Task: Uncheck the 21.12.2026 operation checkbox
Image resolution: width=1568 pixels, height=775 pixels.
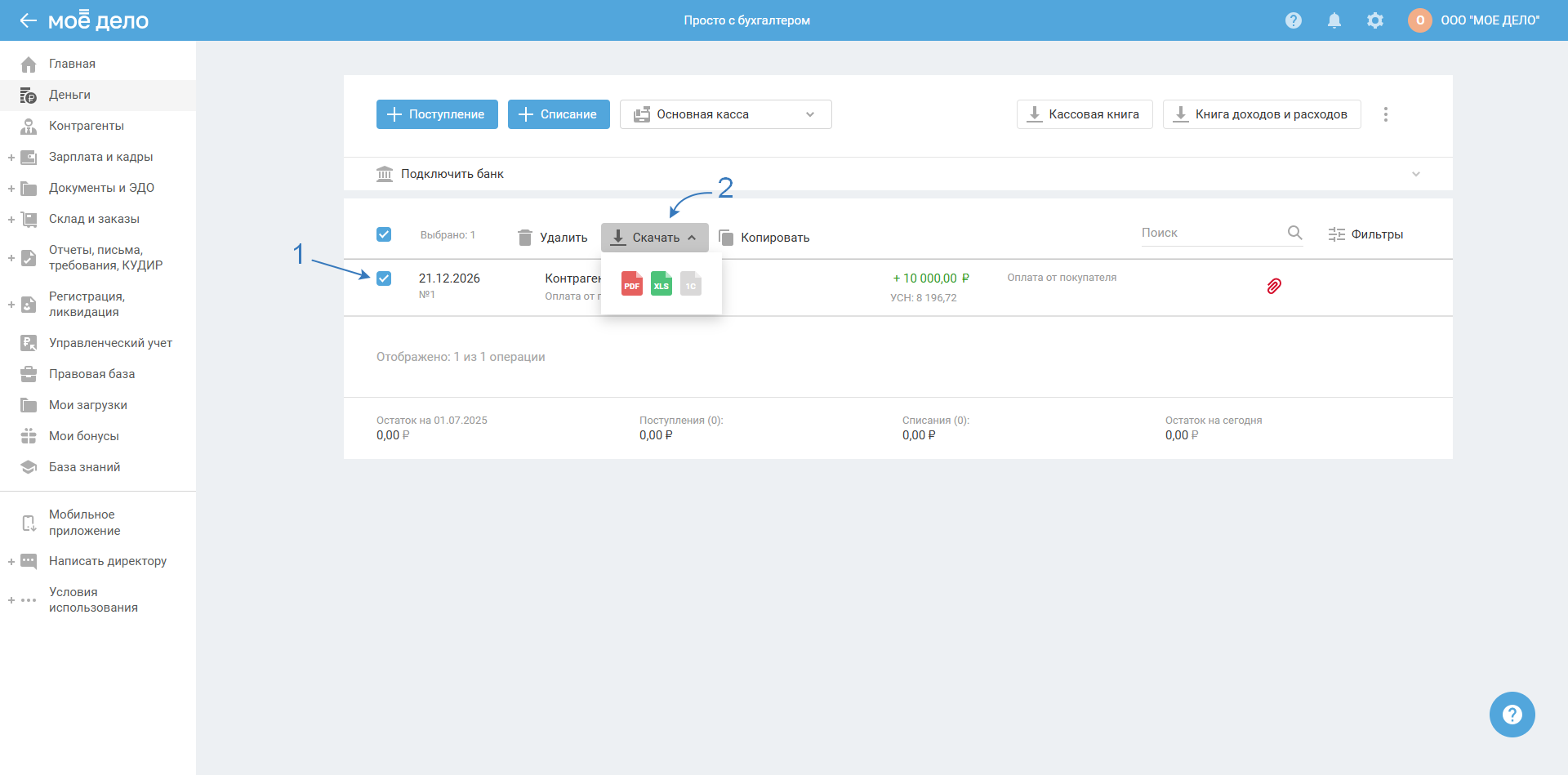Action: coord(384,278)
